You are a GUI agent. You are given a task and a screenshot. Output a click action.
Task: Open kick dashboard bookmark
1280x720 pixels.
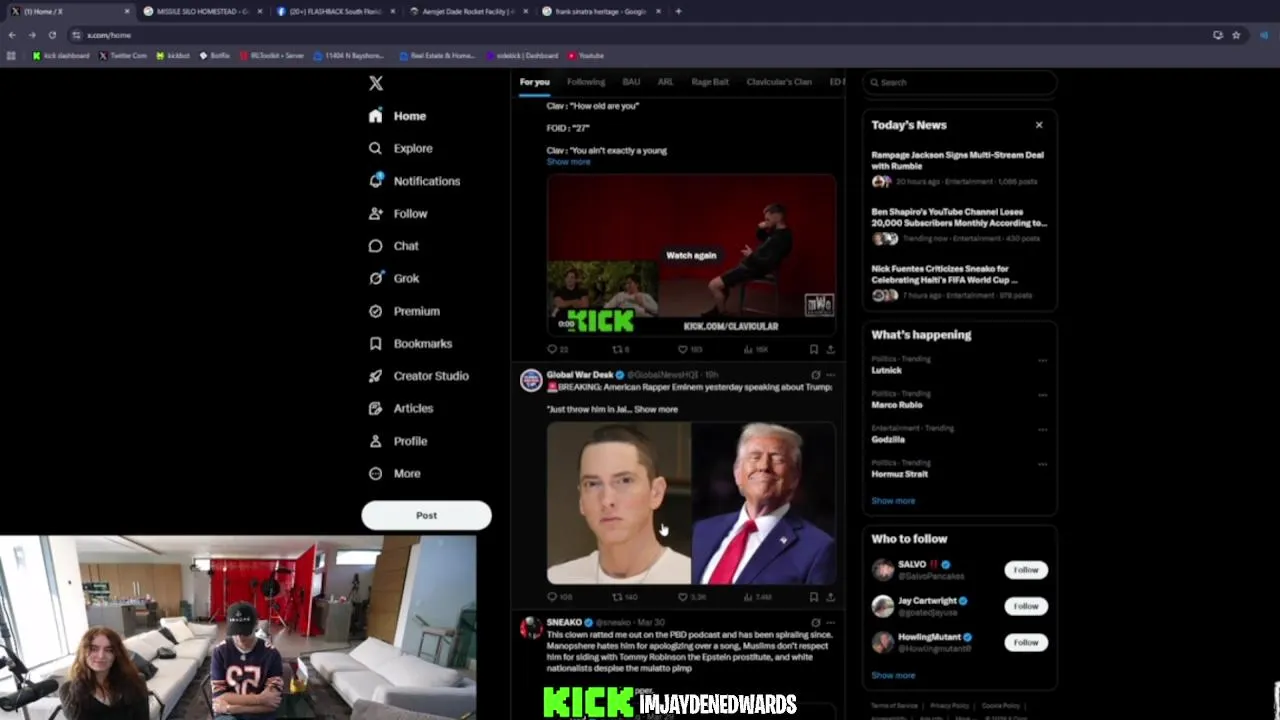[61, 56]
